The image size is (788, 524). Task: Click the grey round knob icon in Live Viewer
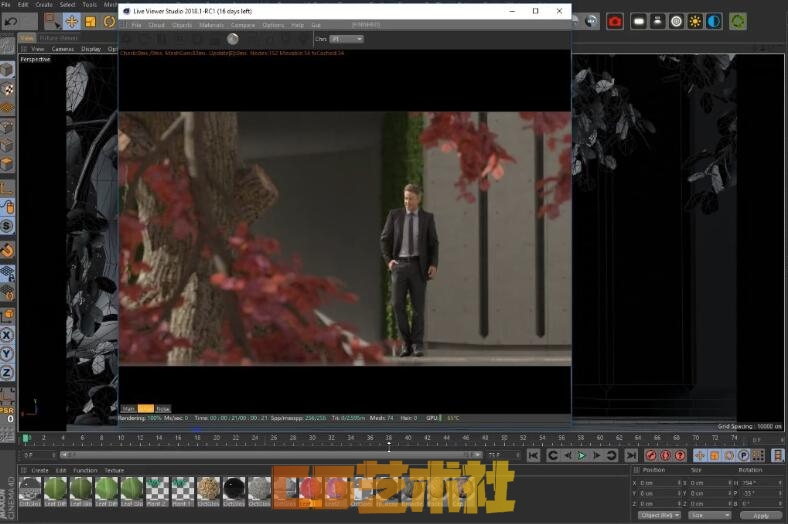[233, 39]
